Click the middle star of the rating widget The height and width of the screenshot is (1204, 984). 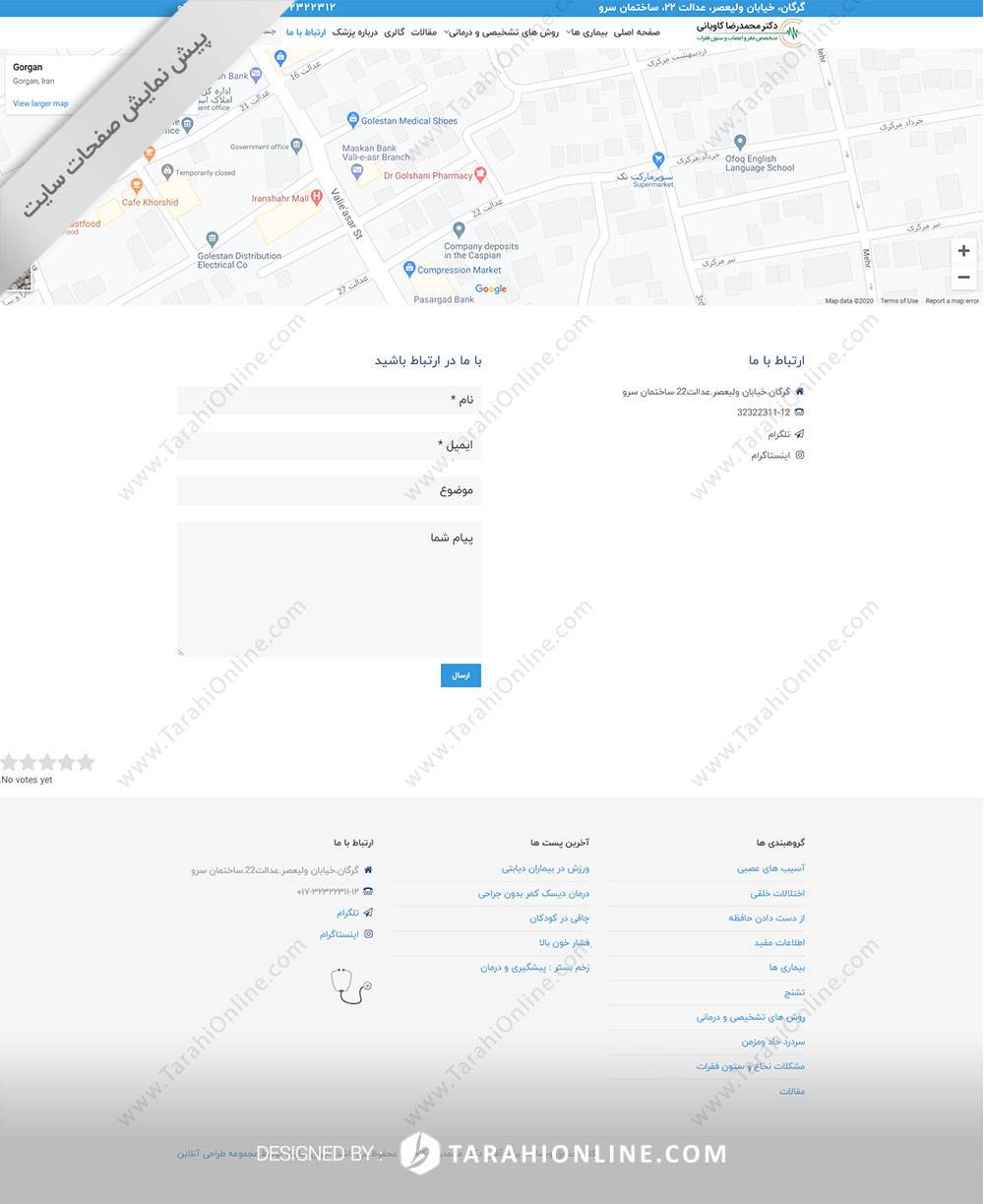click(x=47, y=762)
